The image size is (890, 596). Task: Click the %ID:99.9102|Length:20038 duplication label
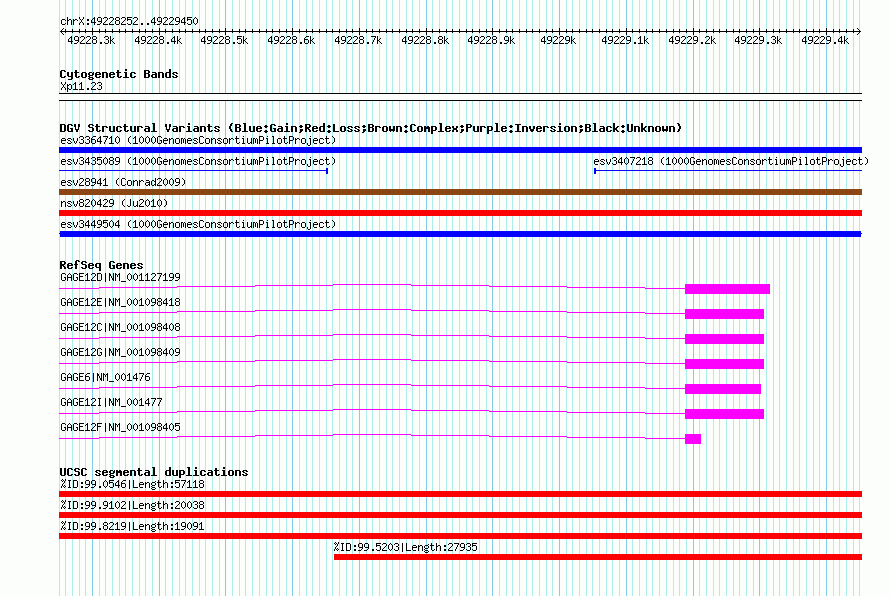coord(132,505)
